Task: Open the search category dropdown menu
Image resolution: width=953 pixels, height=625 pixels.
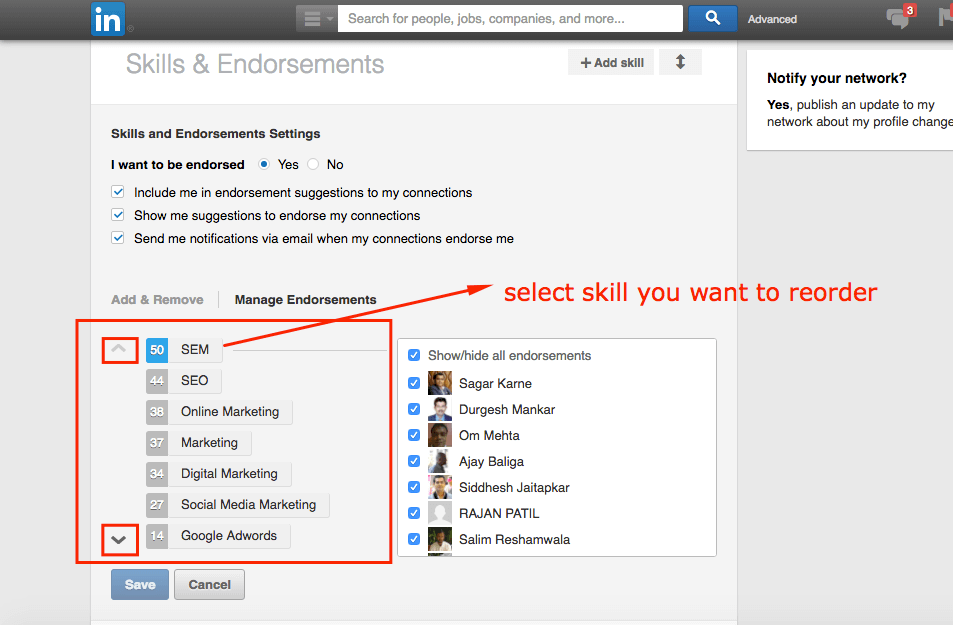Action: point(317,19)
